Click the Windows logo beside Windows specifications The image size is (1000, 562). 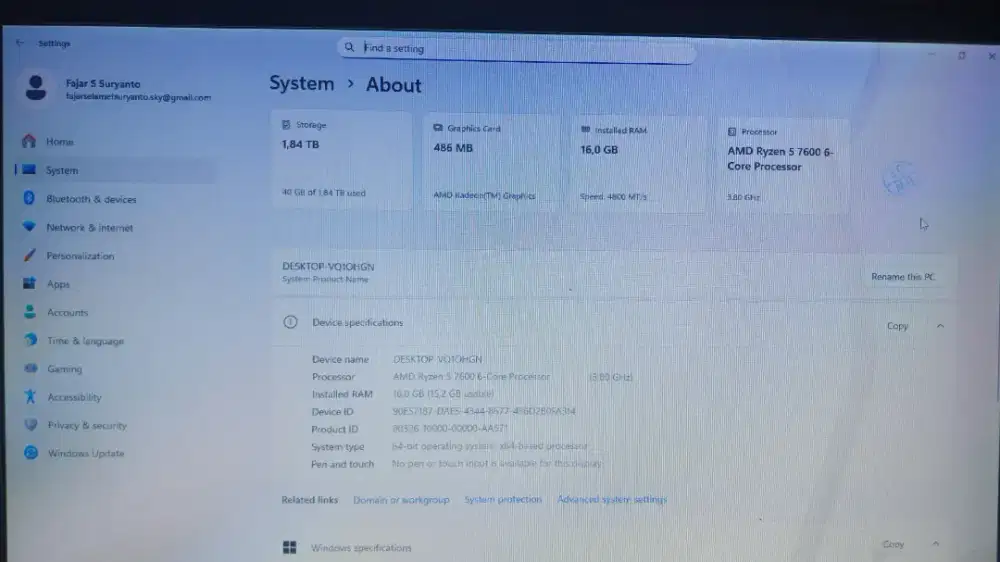(x=290, y=547)
